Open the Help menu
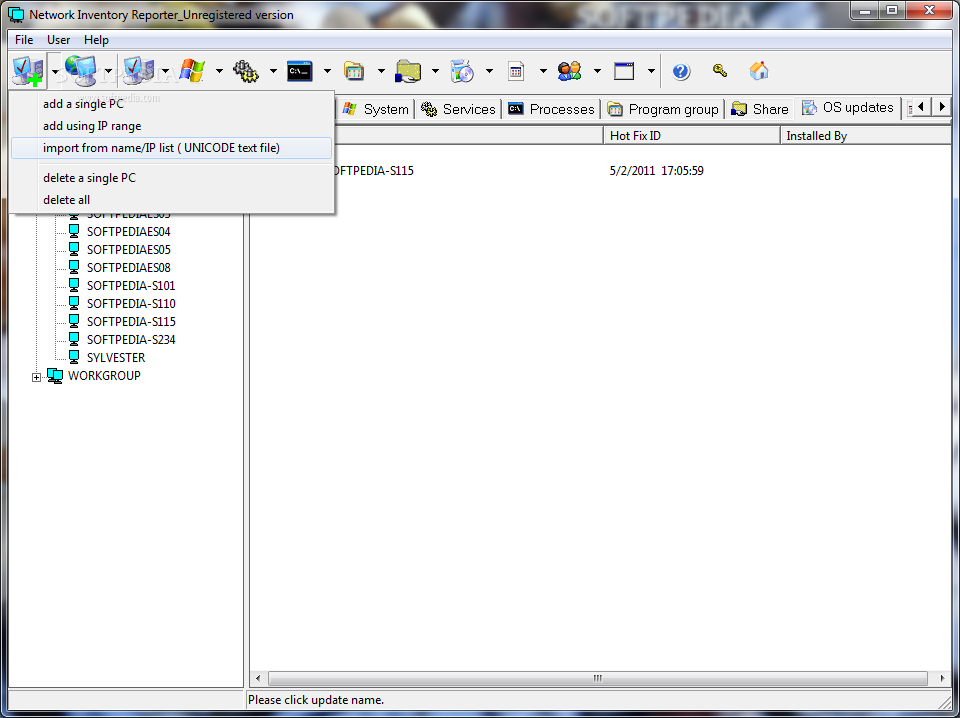960x718 pixels. [x=96, y=40]
